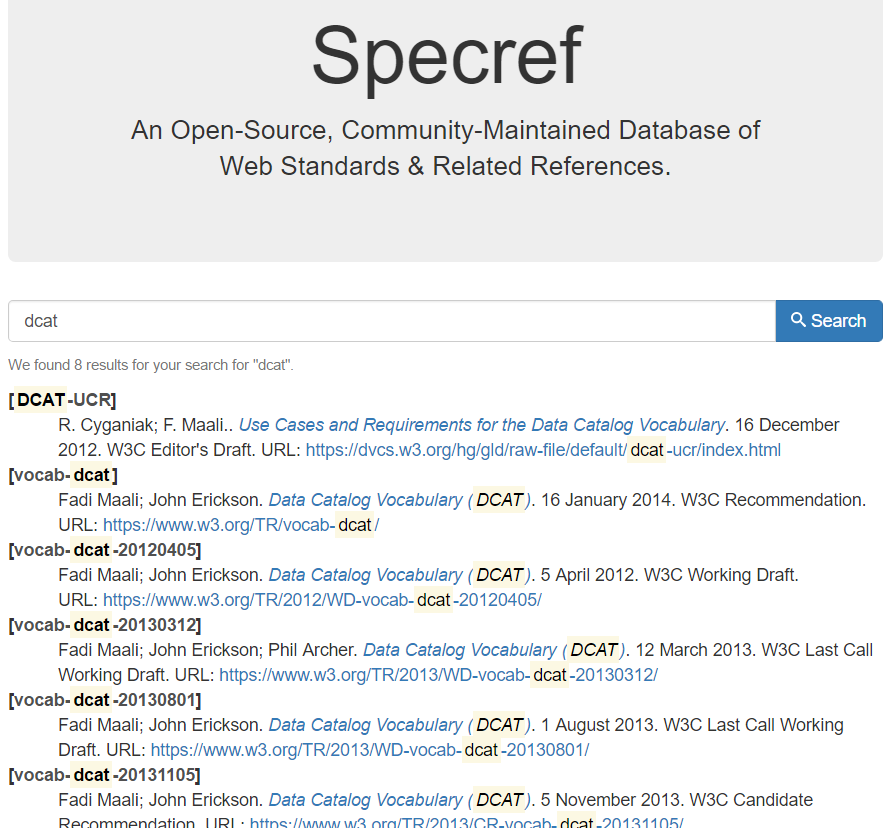Viewport: 894px width, 828px height.
Task: Visit the WD-vocab-dcat-20120405 URL
Action: (x=322, y=600)
